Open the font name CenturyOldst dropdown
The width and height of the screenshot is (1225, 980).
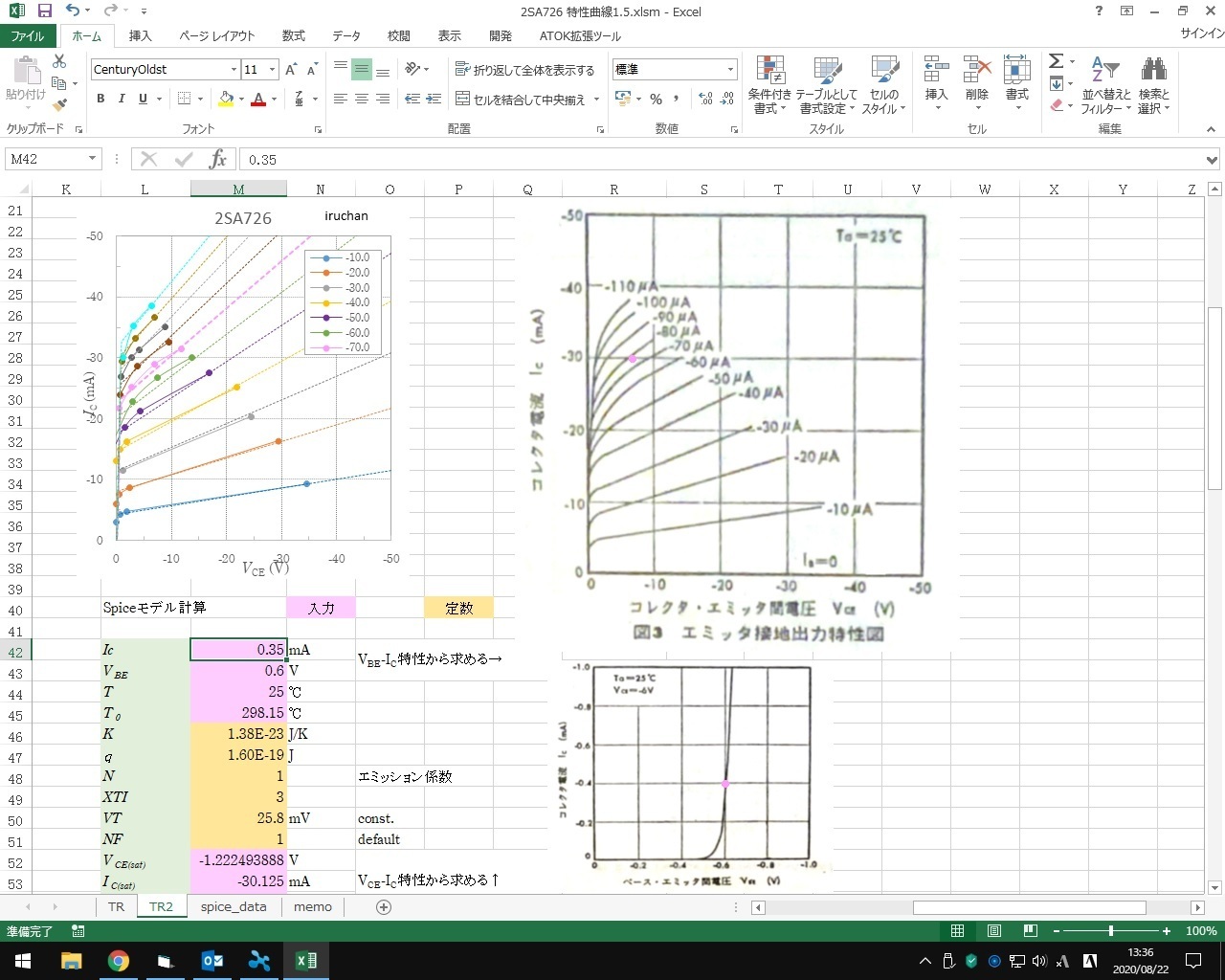coord(234,70)
